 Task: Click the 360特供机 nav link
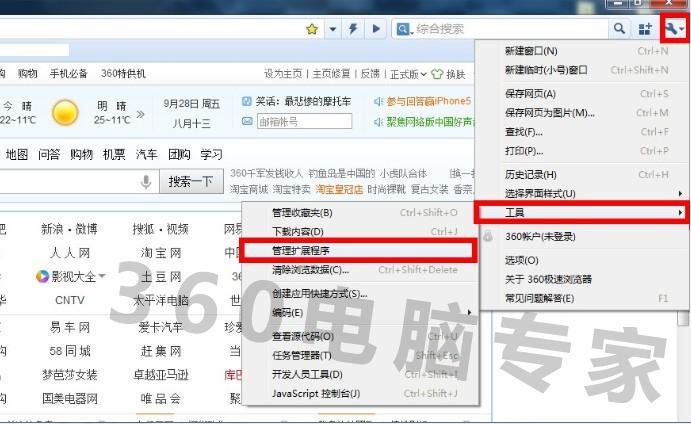tap(123, 74)
